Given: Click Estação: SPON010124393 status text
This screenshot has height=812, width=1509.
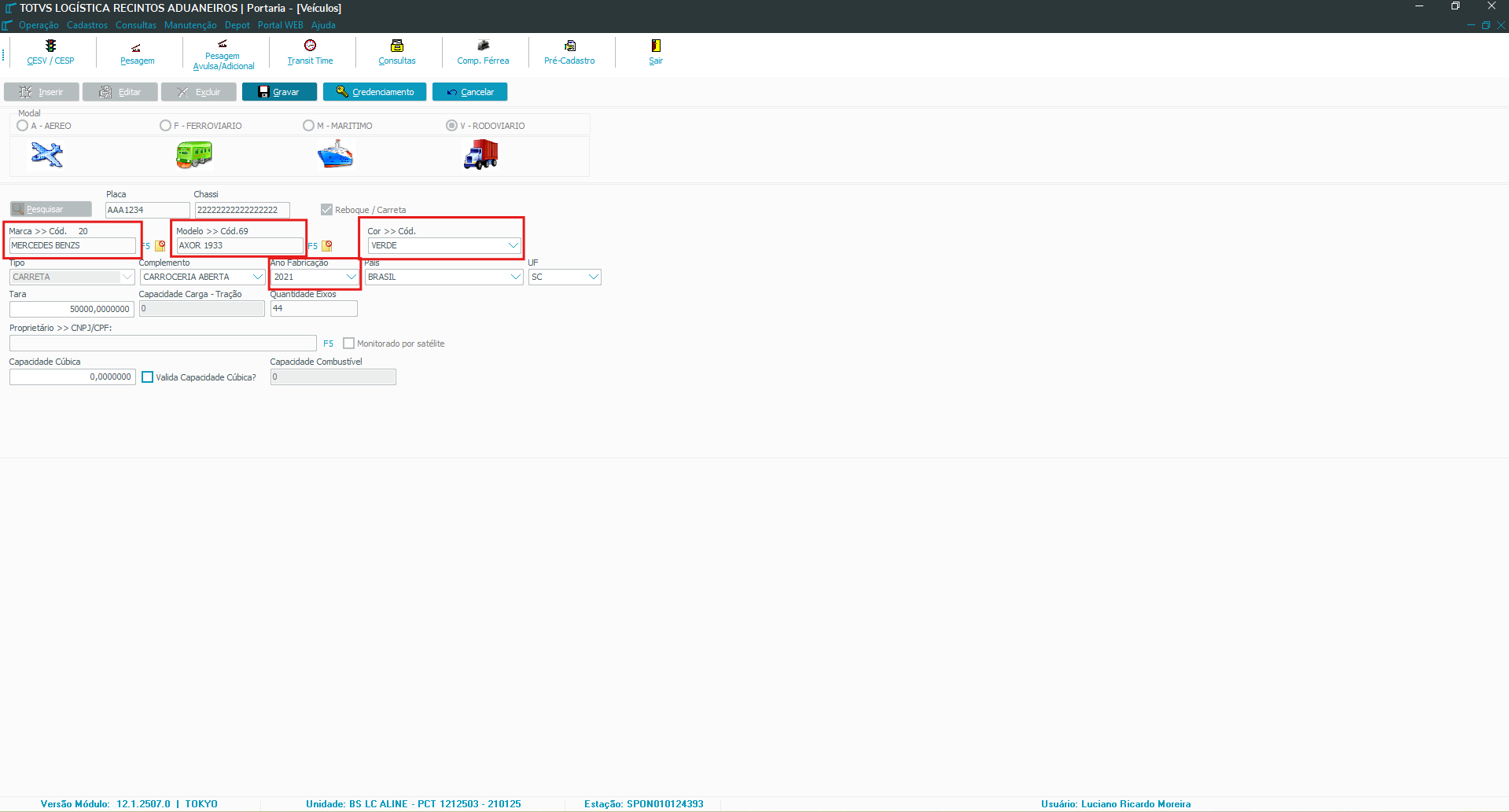Looking at the screenshot, I should [x=643, y=804].
